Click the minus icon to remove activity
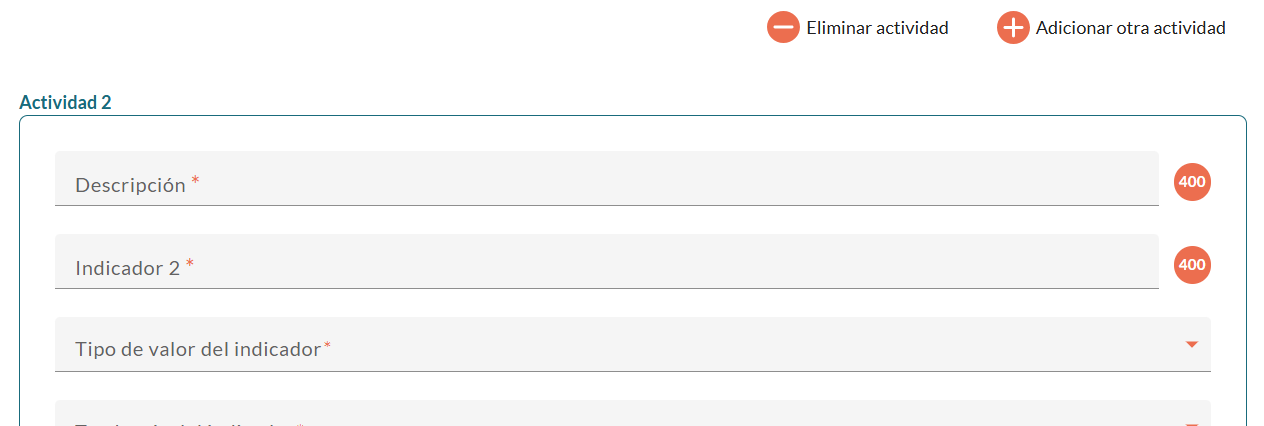This screenshot has width=1264, height=426. [x=783, y=28]
